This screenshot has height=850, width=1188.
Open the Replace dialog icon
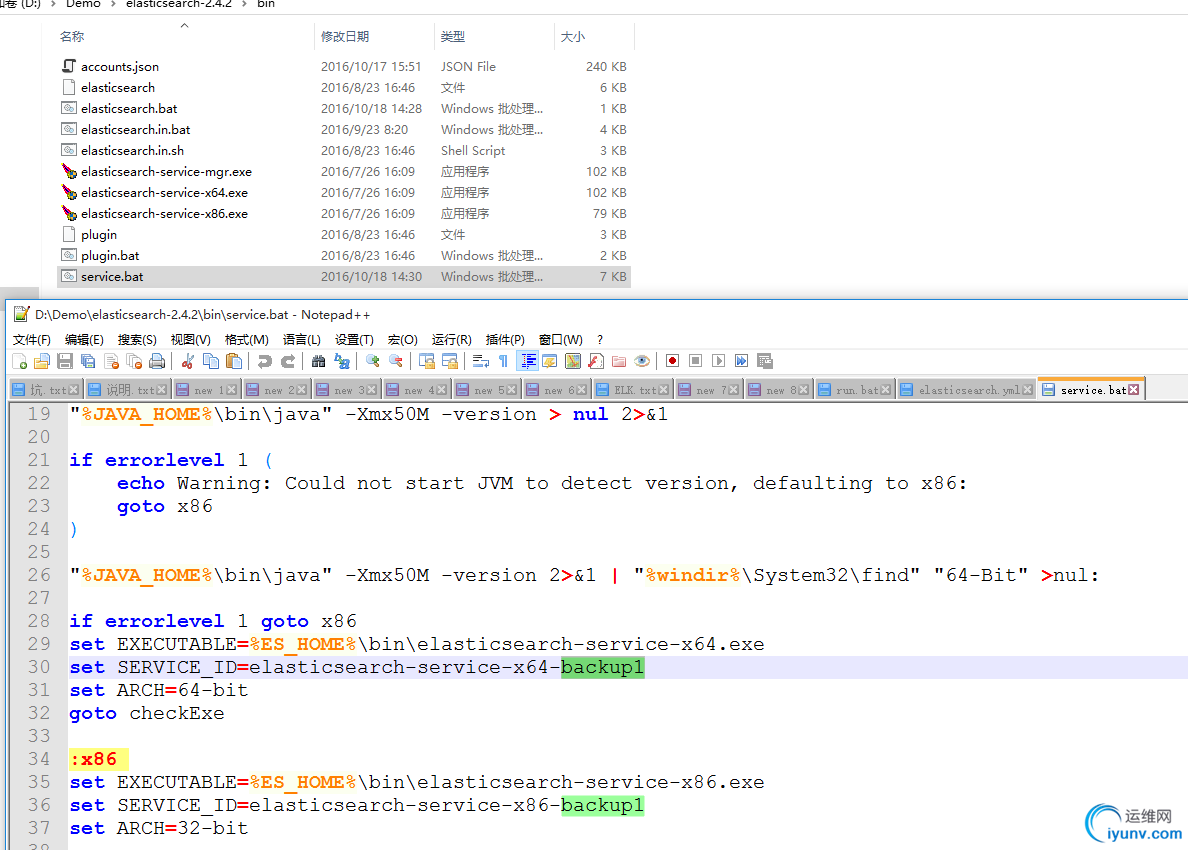pyautogui.click(x=342, y=361)
